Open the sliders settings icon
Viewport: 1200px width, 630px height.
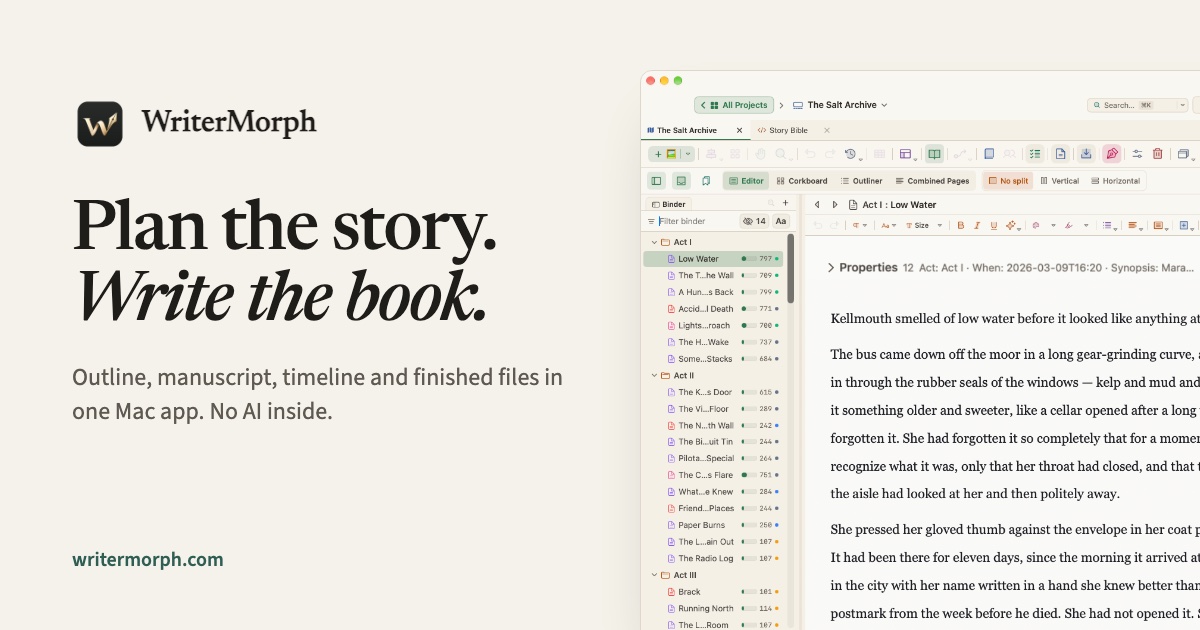point(1137,154)
